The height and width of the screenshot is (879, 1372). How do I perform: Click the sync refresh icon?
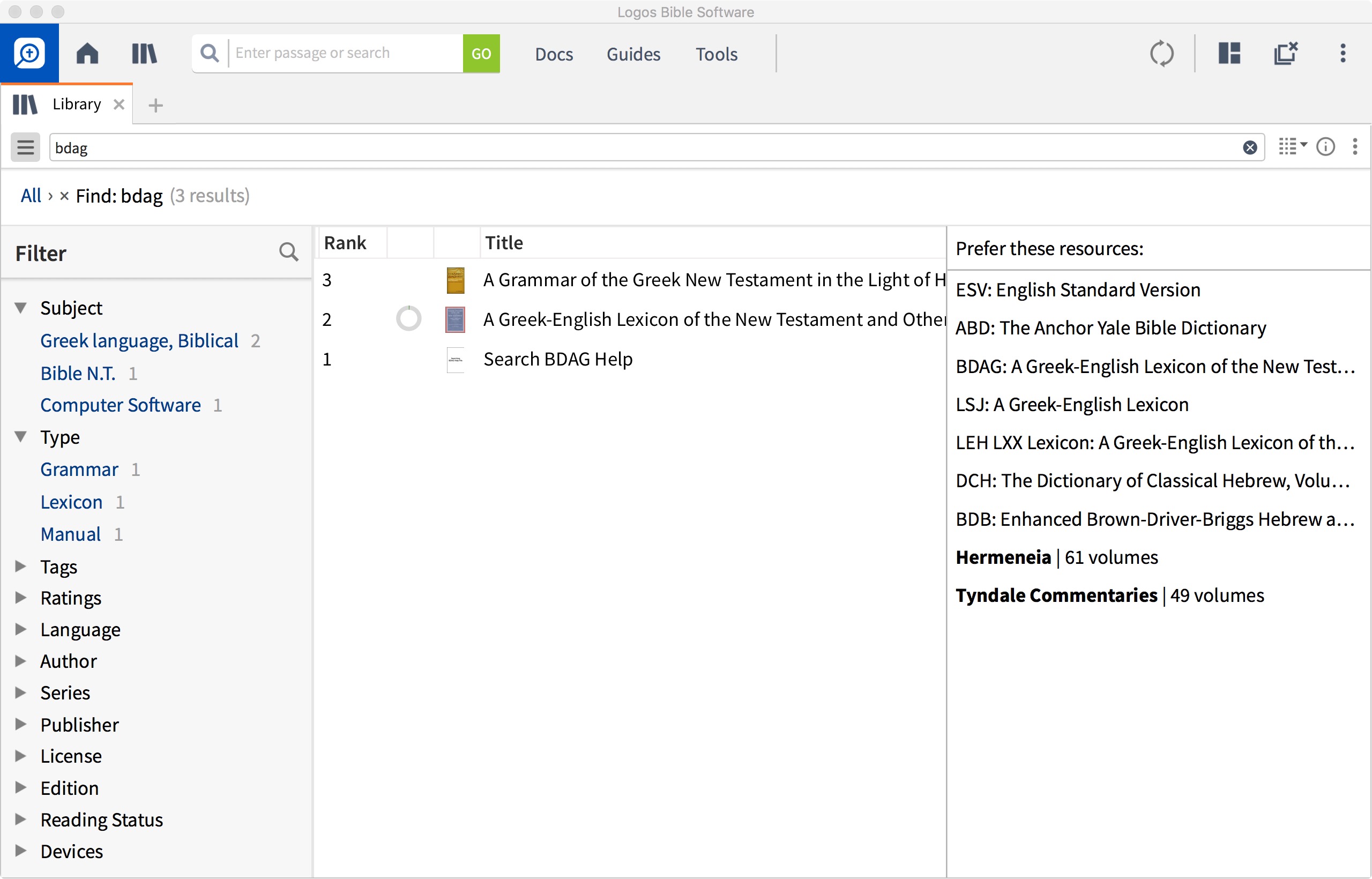click(1161, 54)
